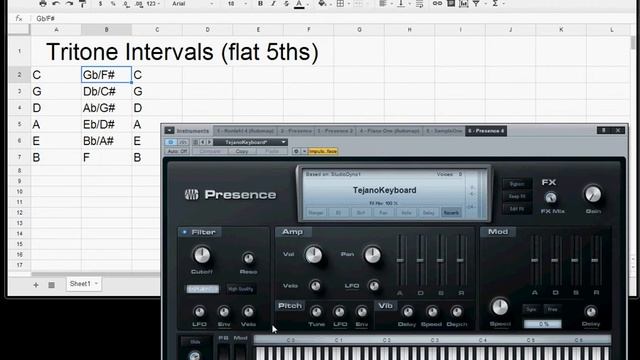Format the cell as percent
Image resolution: width=640 pixels, height=360 pixels.
tap(113, 4)
